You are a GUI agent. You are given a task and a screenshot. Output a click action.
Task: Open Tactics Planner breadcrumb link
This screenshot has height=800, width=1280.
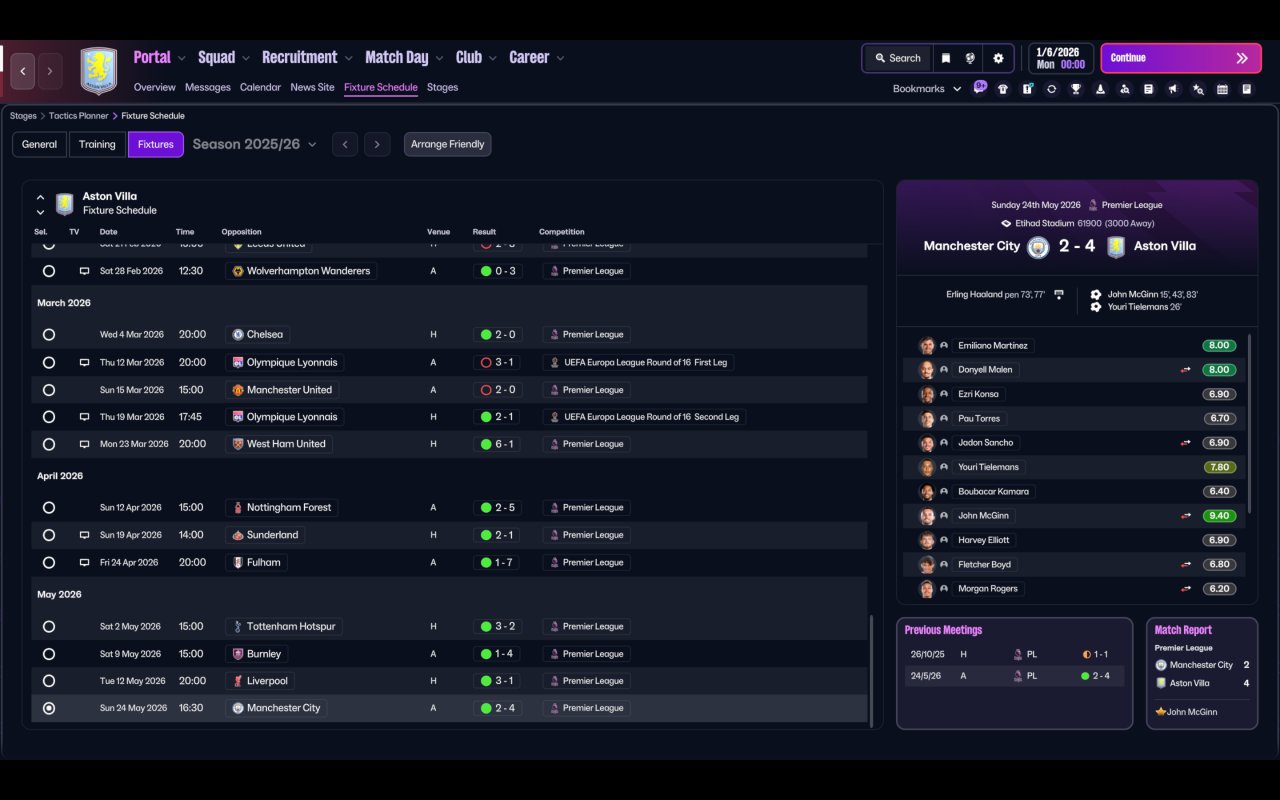tap(78, 116)
